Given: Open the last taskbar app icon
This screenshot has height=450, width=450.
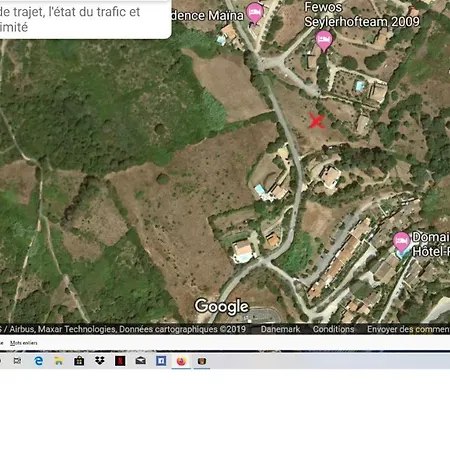Looking at the screenshot, I should click(202, 361).
